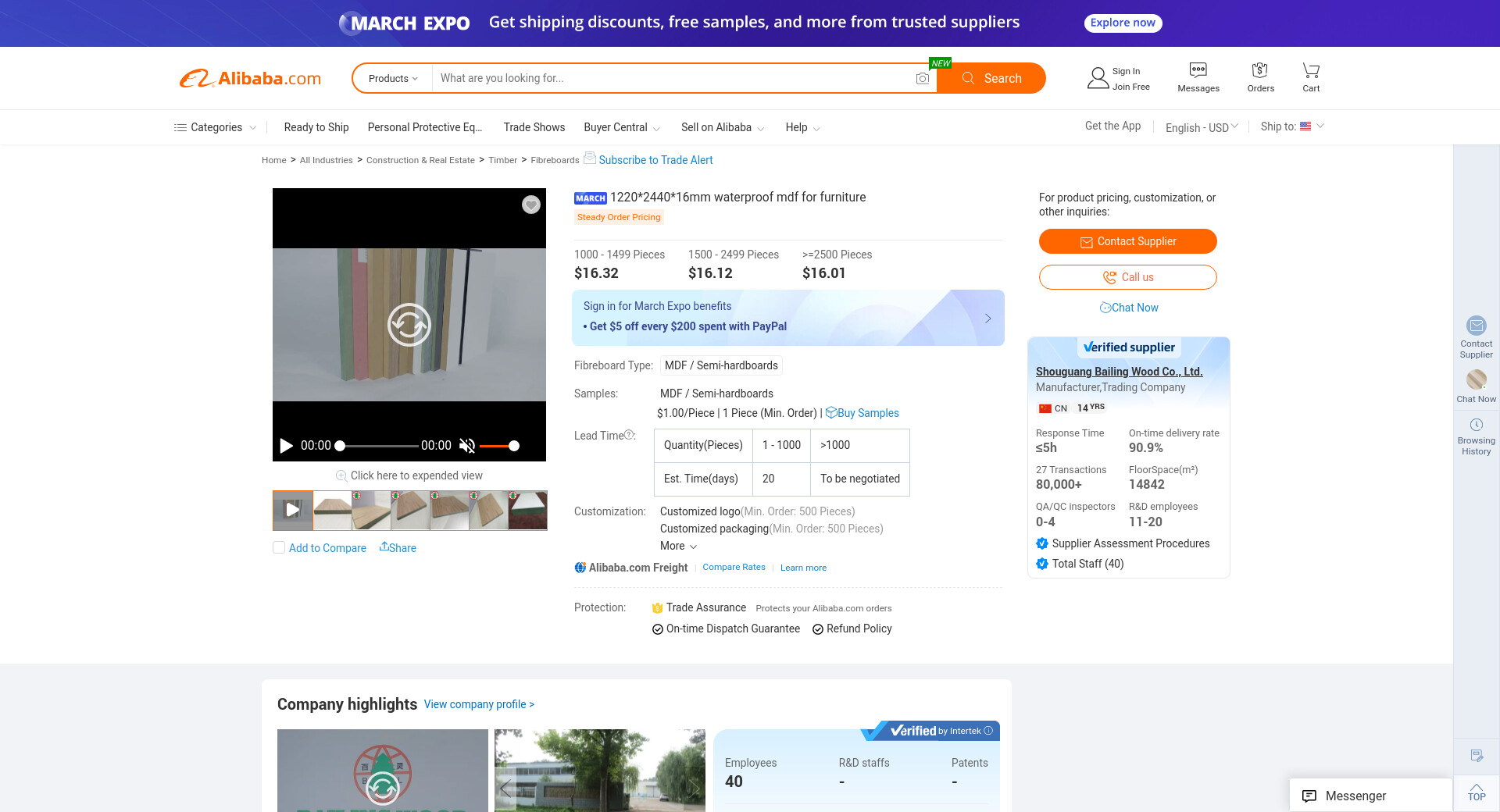Expand More customization options
The image size is (1500, 812).
click(678, 546)
